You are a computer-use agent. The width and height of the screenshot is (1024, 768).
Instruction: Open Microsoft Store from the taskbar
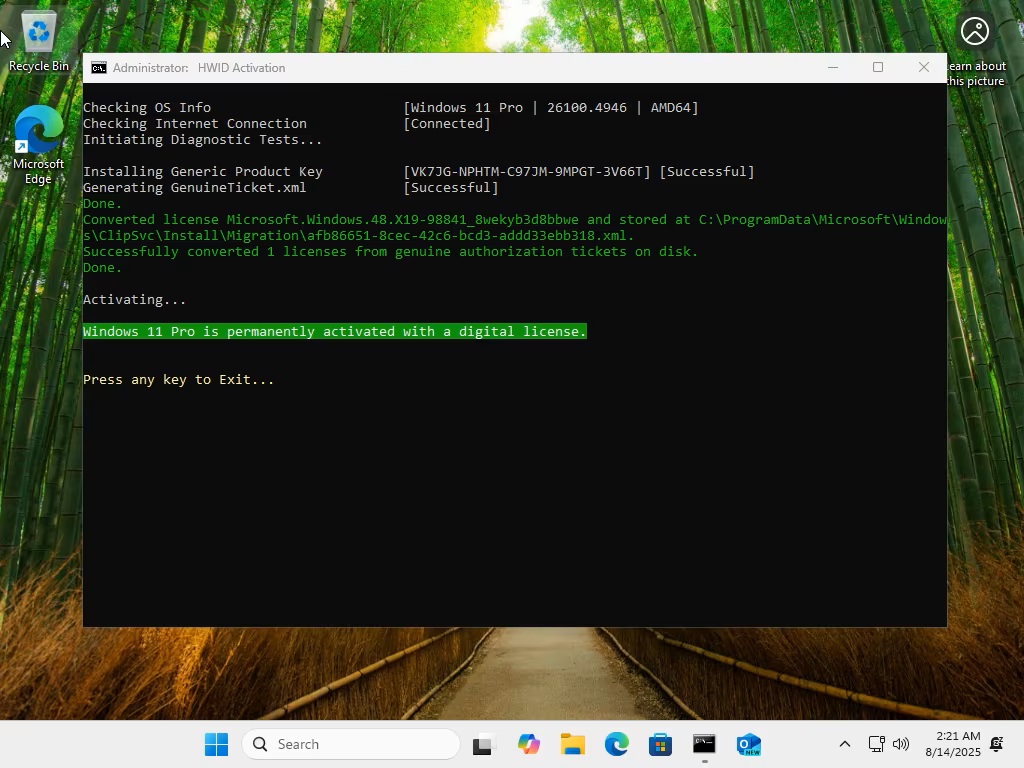(660, 744)
